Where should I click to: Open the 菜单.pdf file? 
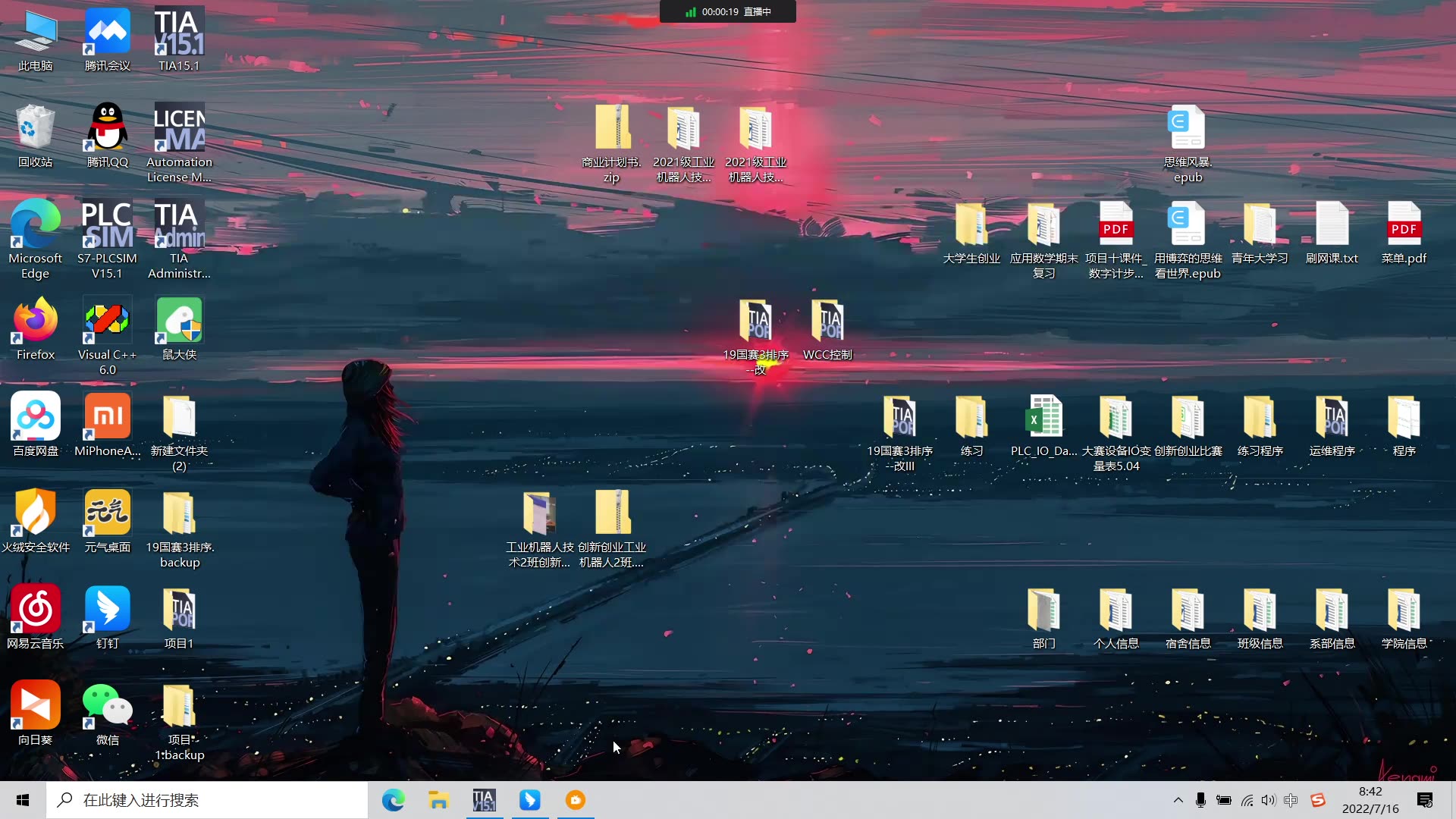click(1404, 232)
